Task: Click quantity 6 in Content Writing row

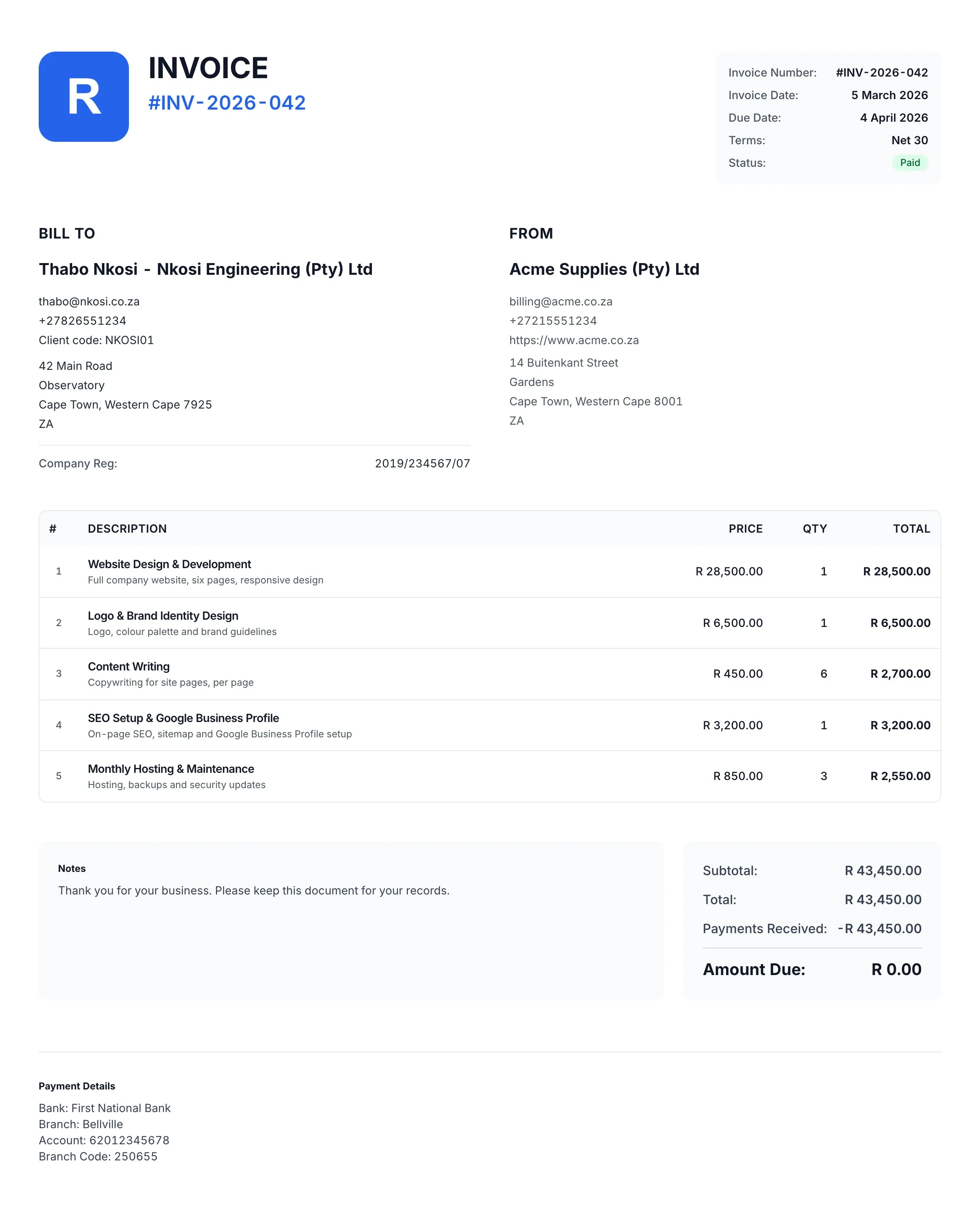Action: coord(824,674)
